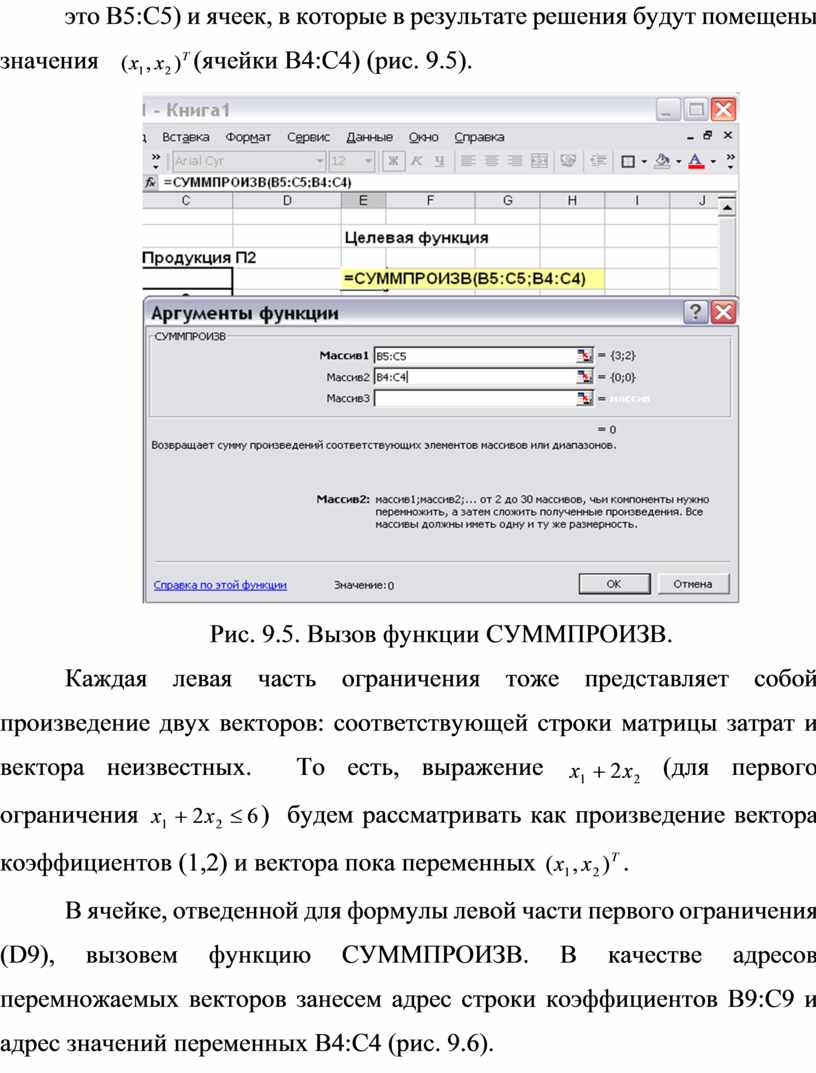Click the decrease indent icon
The image size is (816, 1073).
point(598,161)
